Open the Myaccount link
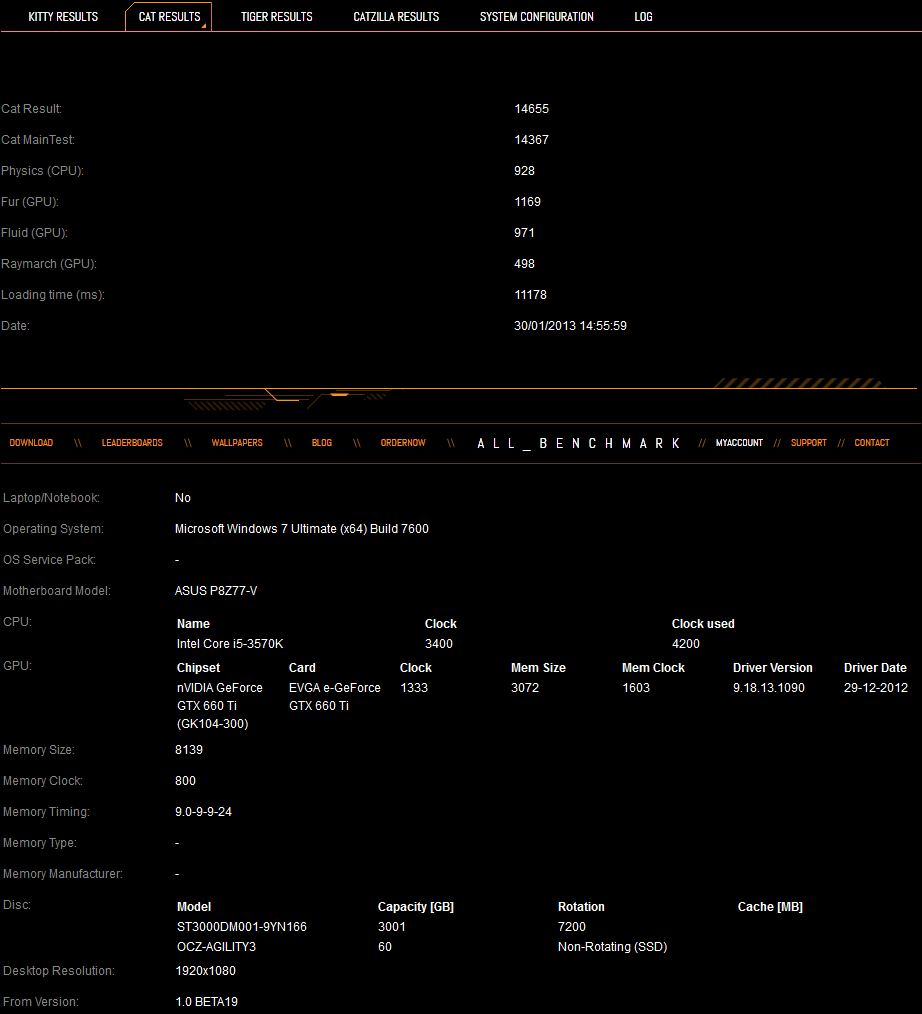Image resolution: width=922 pixels, height=1014 pixels. pos(739,443)
